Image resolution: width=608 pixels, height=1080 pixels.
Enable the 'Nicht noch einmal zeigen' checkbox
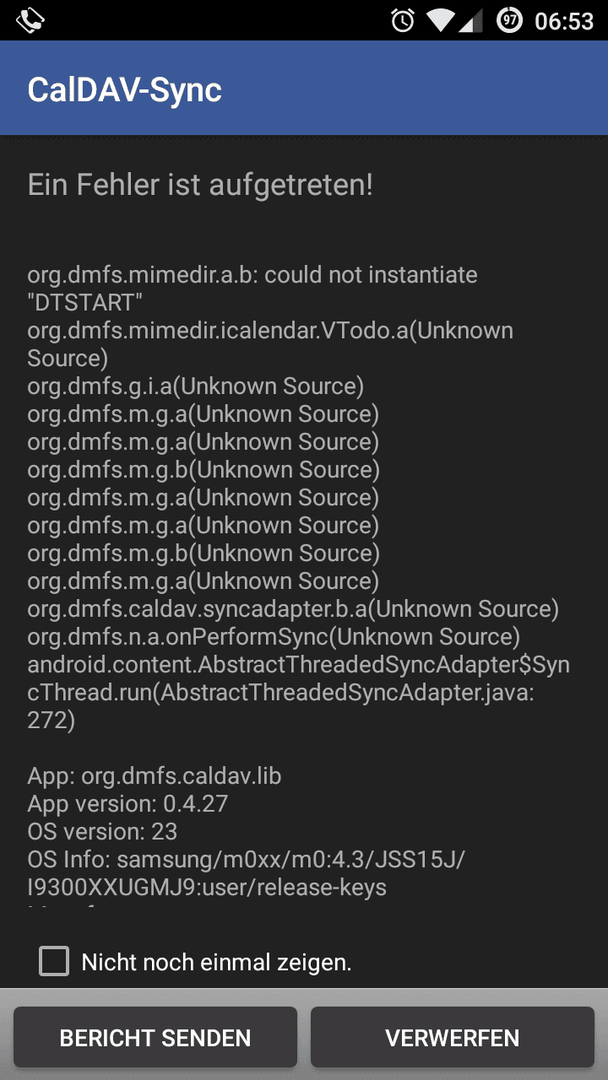[54, 961]
